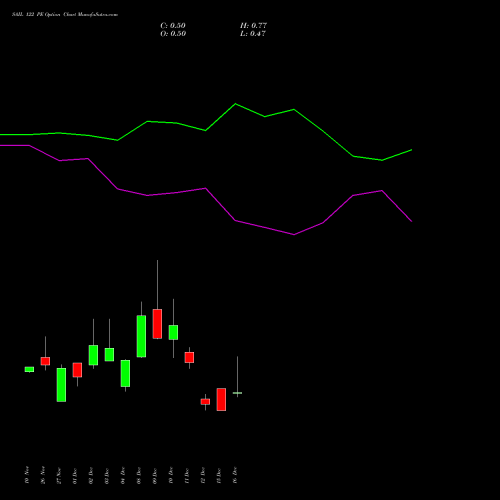This screenshot has width=500, height=500.
Task: Select the green candlestick above 02 Dec
Action: [x=93, y=355]
